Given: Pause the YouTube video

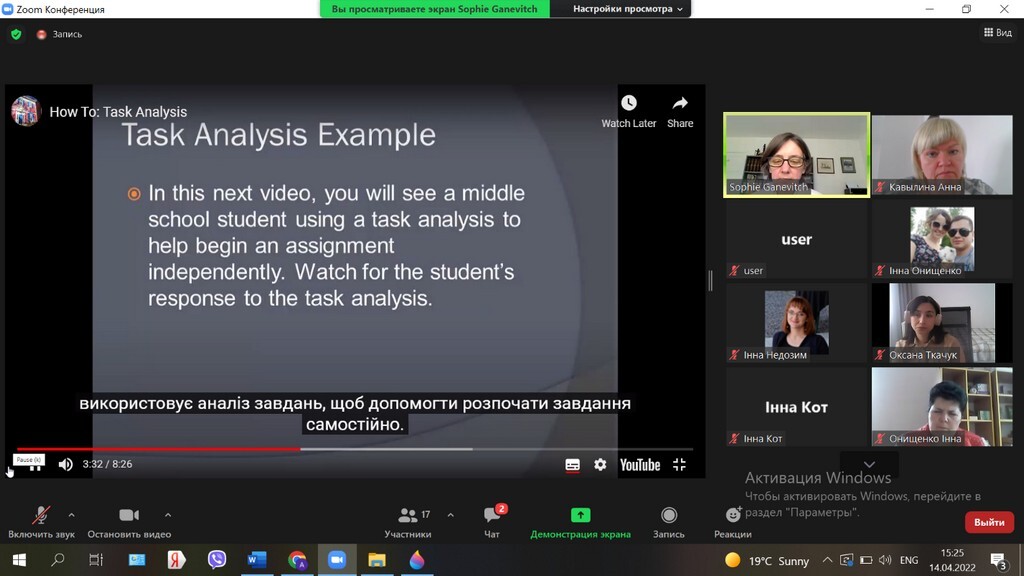Looking at the screenshot, I should [35, 465].
